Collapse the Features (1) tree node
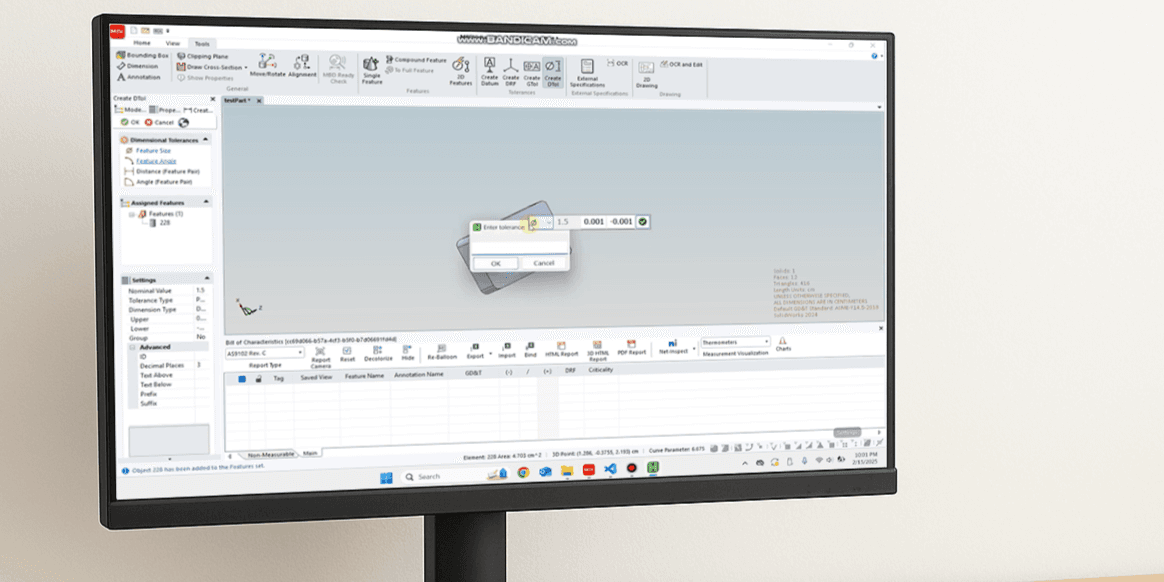The image size is (1164, 582). pyautogui.click(x=131, y=214)
